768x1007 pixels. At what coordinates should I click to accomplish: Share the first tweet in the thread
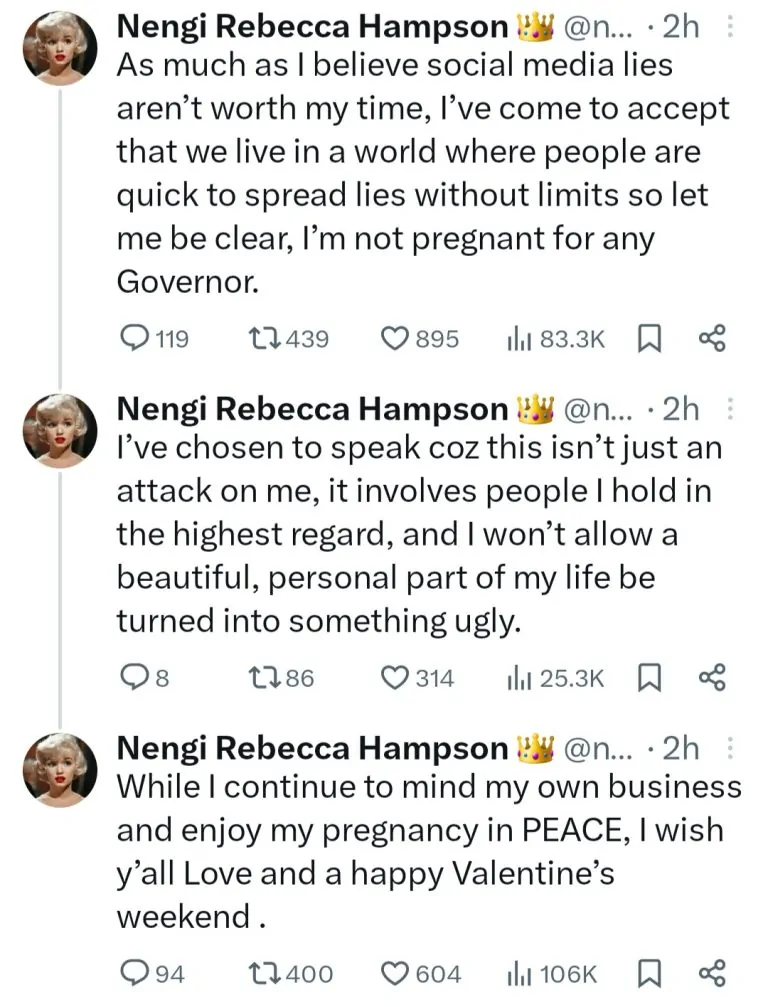[710, 340]
